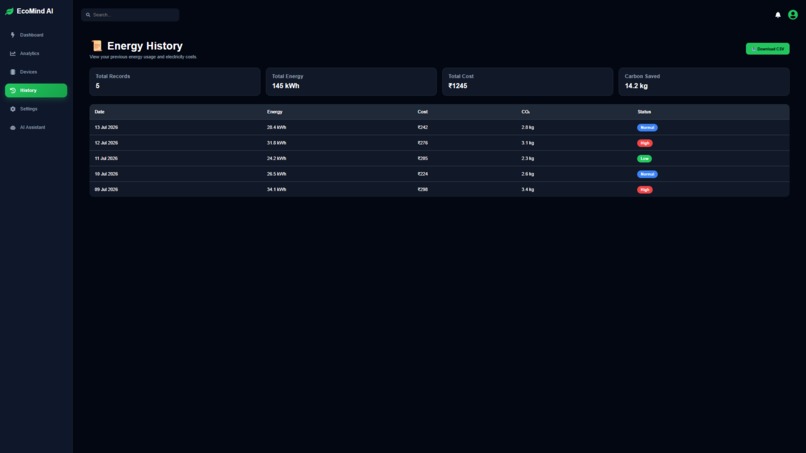Select the 11 Jul 2026 date cell
The height and width of the screenshot is (453, 806).
(106, 158)
